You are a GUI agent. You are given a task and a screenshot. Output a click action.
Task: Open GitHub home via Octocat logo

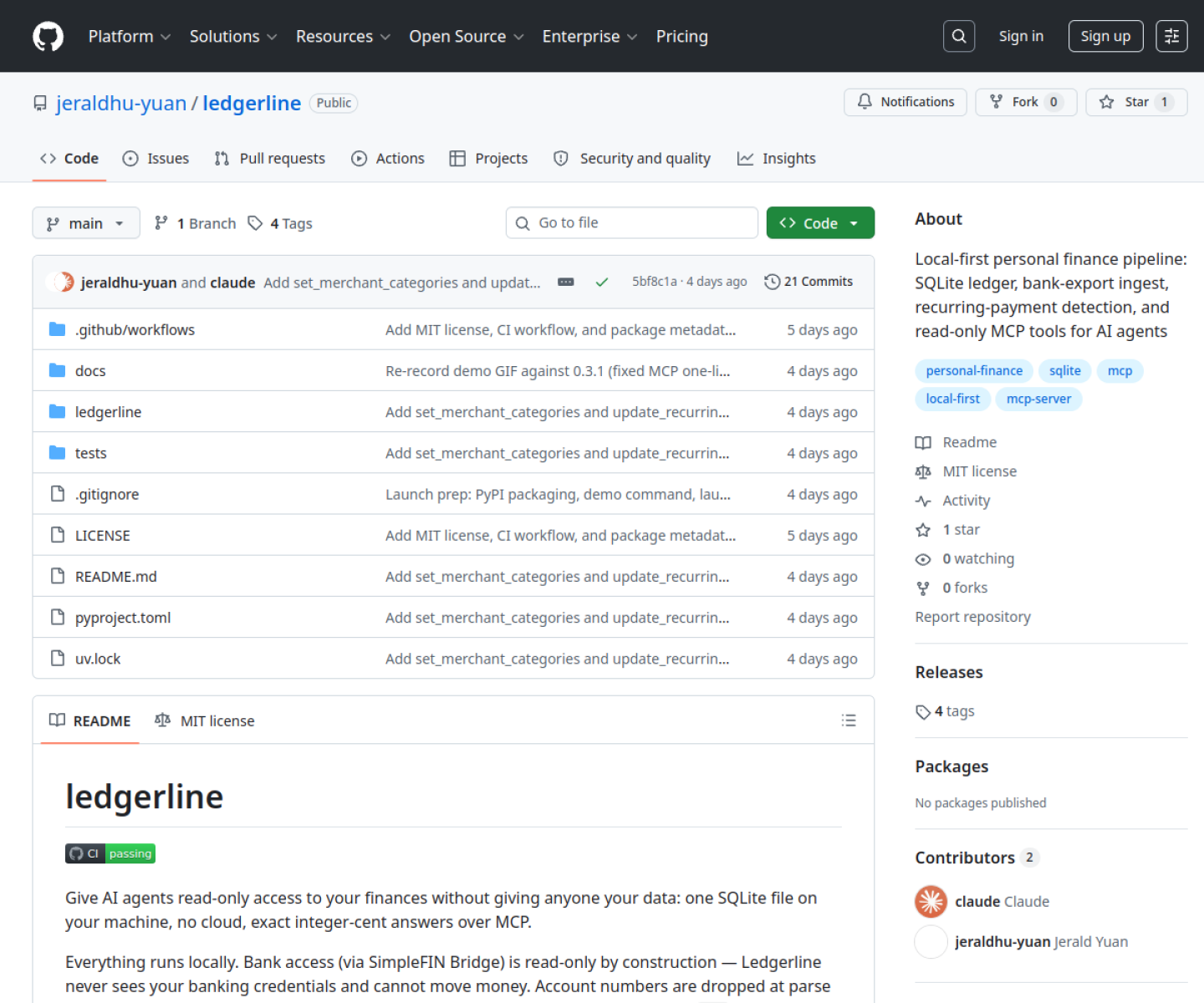tap(48, 37)
